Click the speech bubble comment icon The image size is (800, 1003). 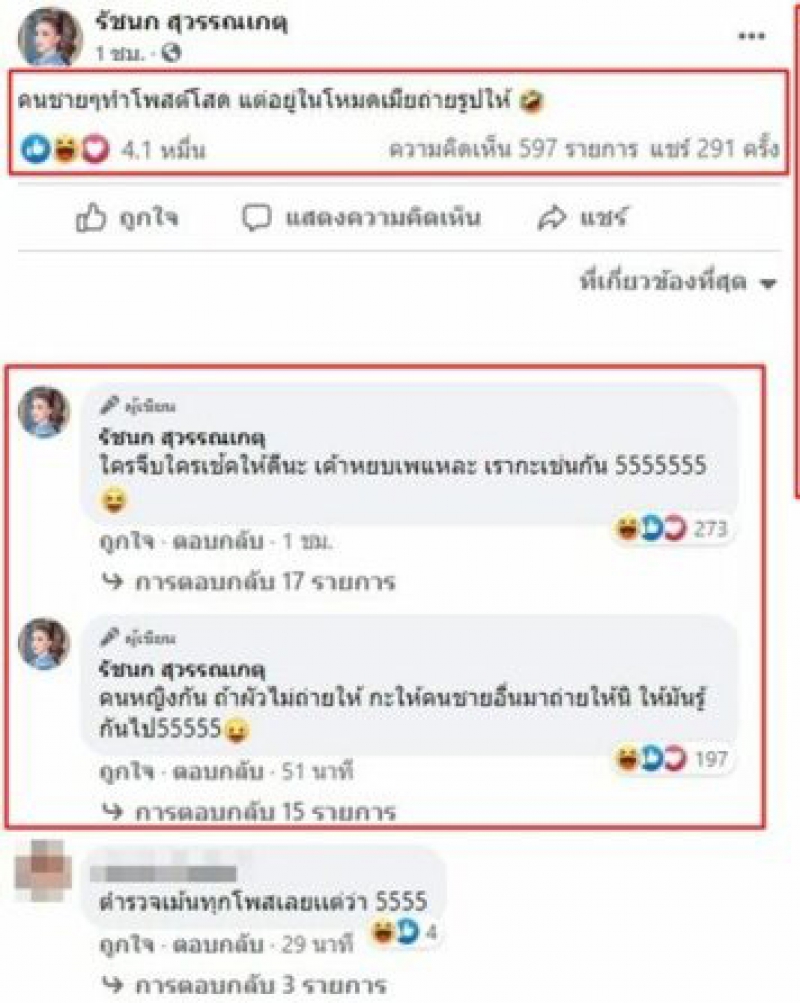click(x=256, y=218)
